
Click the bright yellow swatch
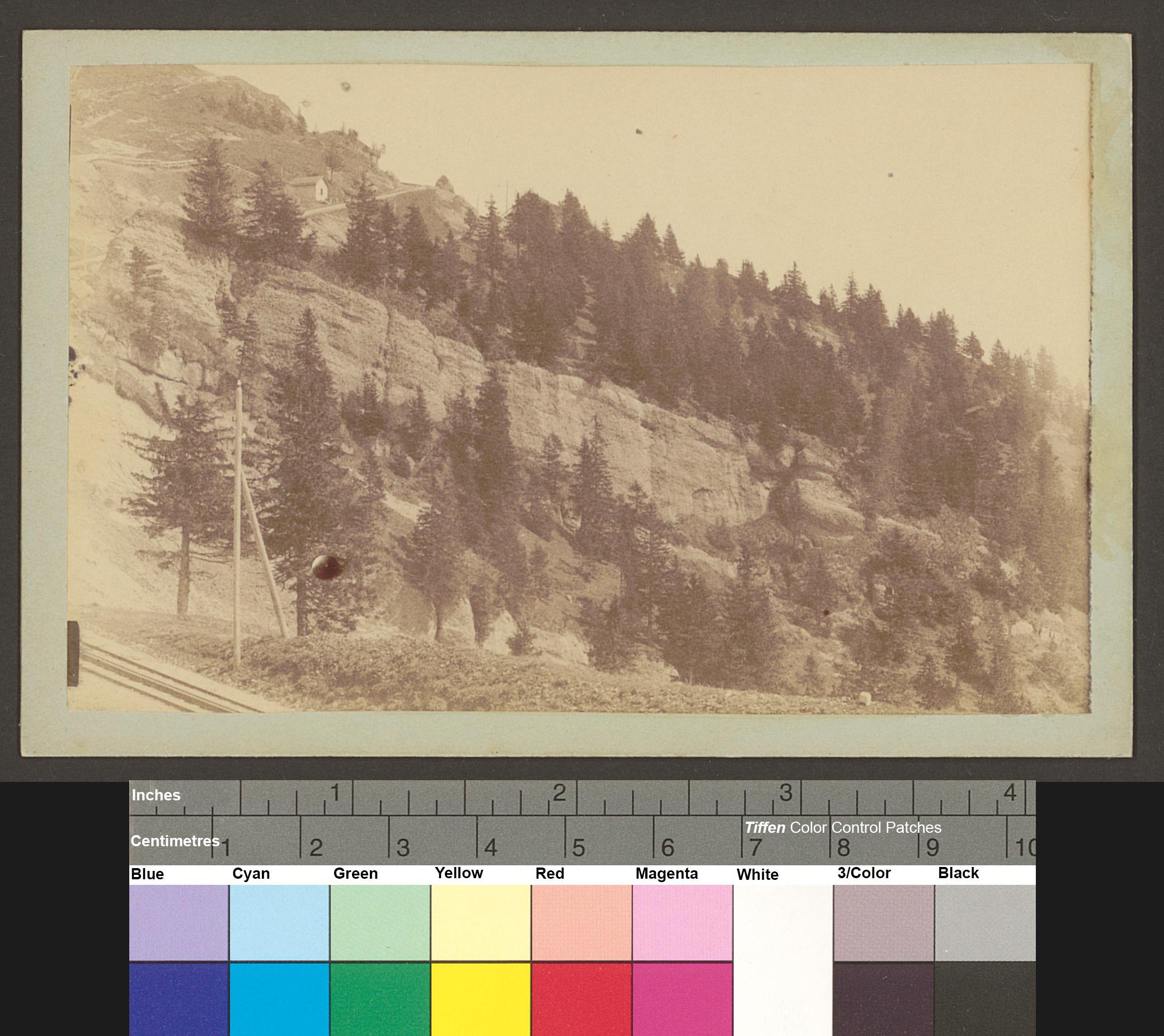click(481, 999)
